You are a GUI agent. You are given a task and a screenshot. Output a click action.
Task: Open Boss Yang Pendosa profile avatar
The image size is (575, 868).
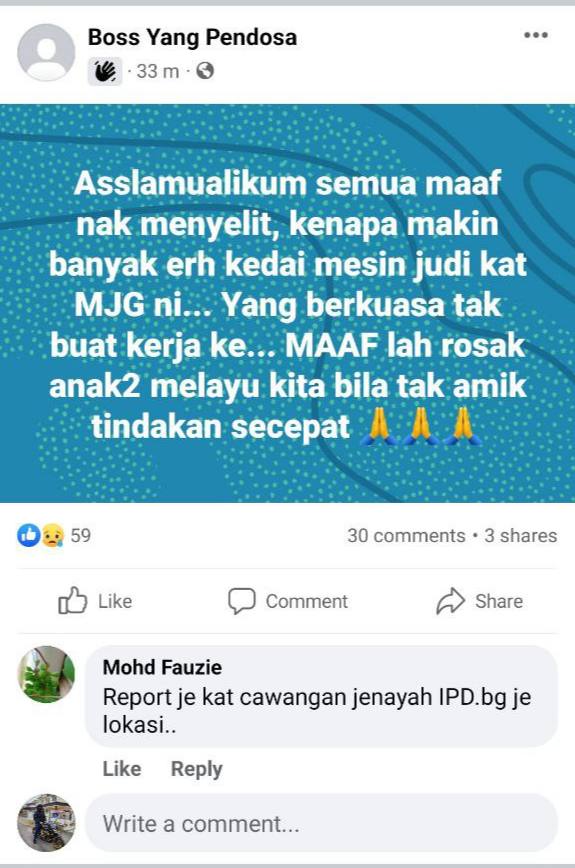[x=46, y=53]
